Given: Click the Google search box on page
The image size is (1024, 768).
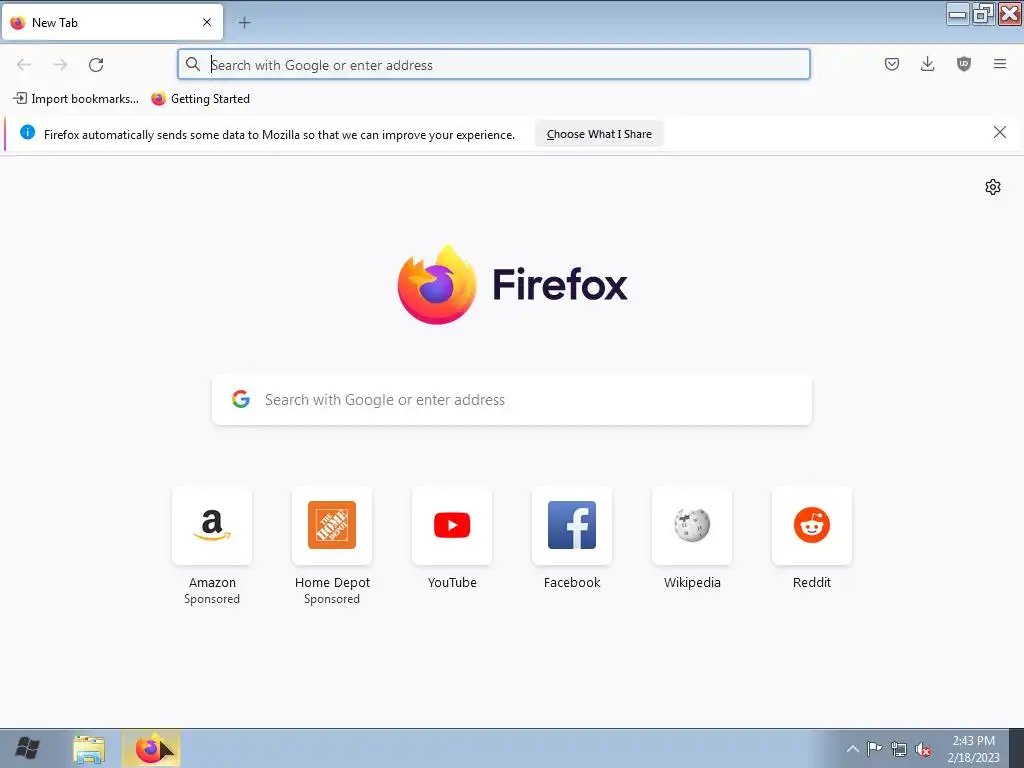Looking at the screenshot, I should [512, 400].
